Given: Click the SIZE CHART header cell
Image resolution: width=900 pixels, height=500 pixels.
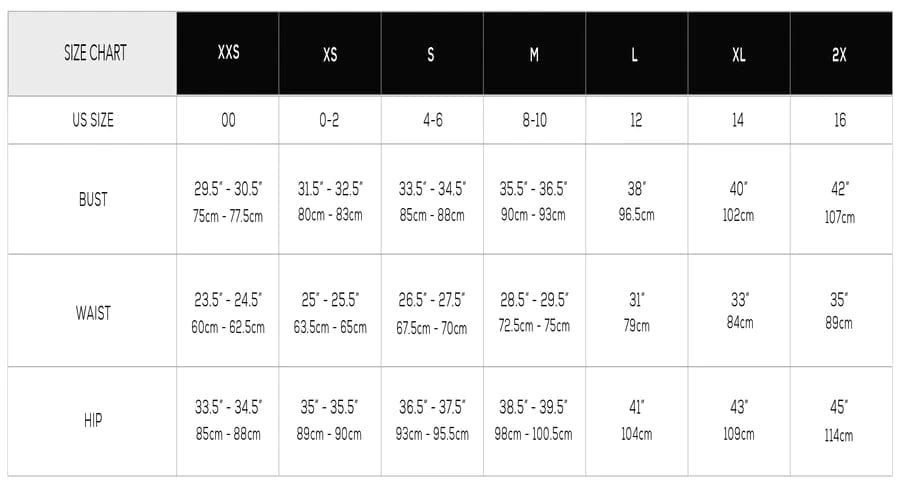Looking at the screenshot, I should coord(92,53).
